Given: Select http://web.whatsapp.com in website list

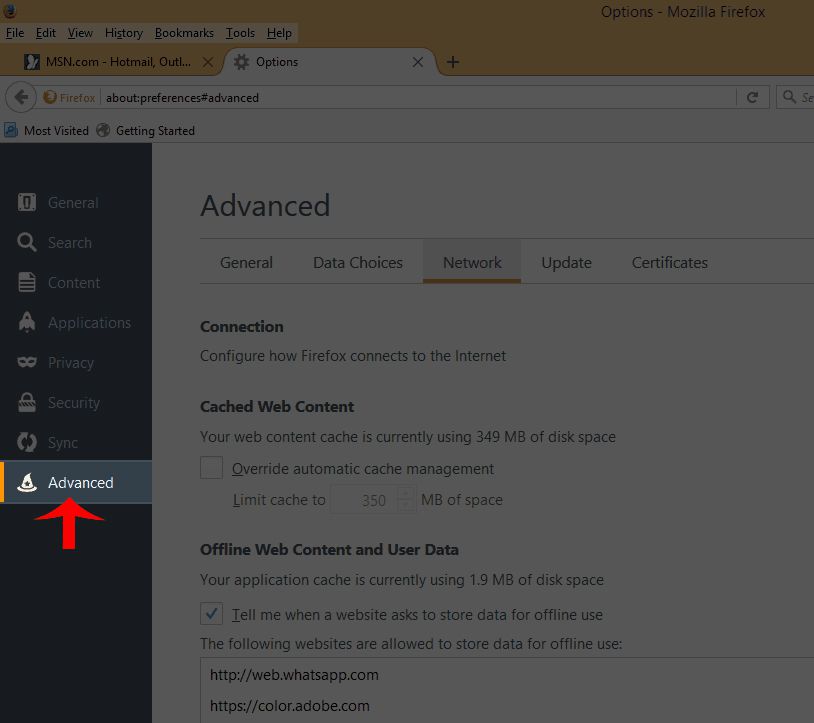Looking at the screenshot, I should 294,675.
